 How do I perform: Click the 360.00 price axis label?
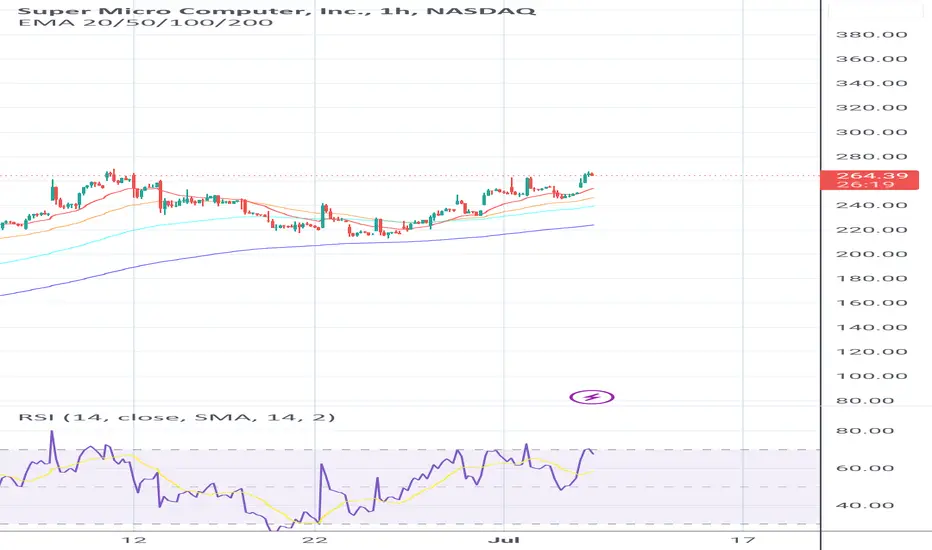pos(871,59)
